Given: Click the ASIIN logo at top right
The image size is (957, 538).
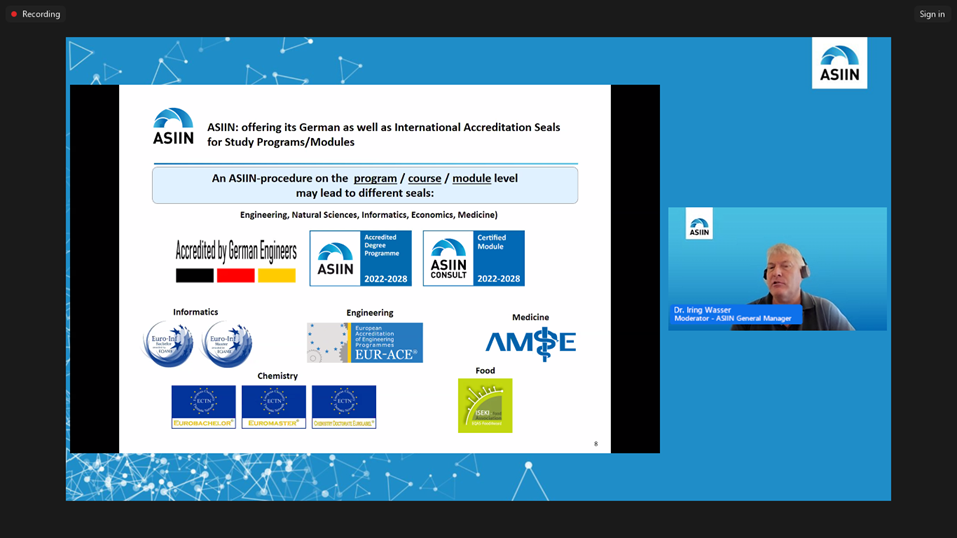Looking at the screenshot, I should (x=839, y=63).
